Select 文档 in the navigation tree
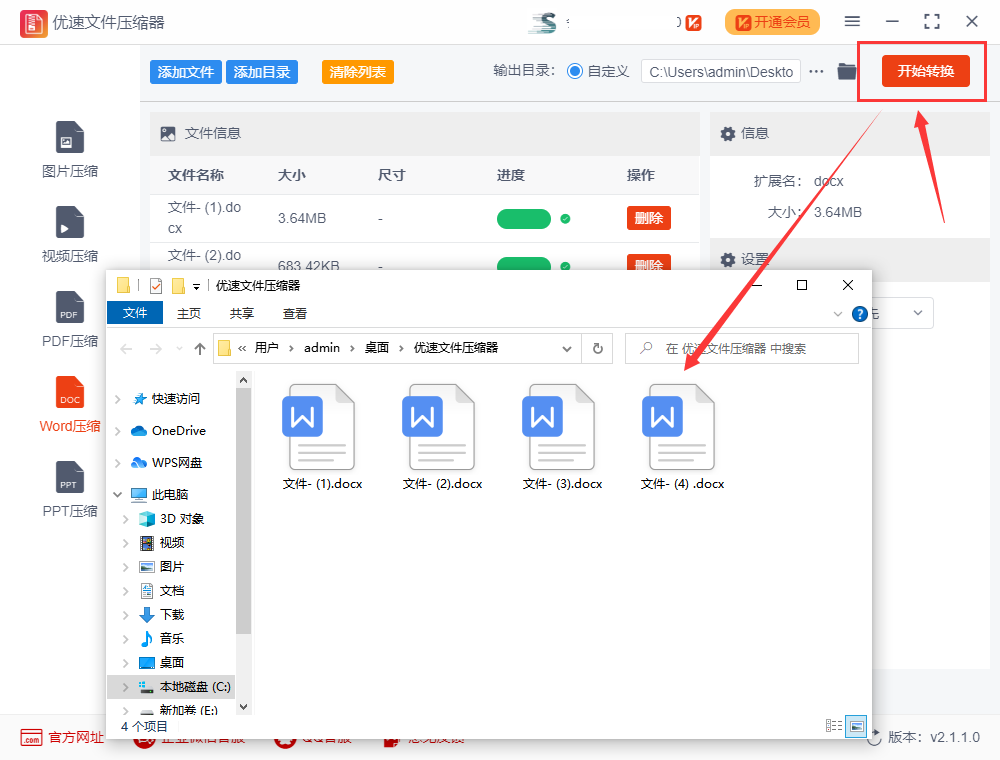The height and width of the screenshot is (760, 1000). tap(172, 590)
